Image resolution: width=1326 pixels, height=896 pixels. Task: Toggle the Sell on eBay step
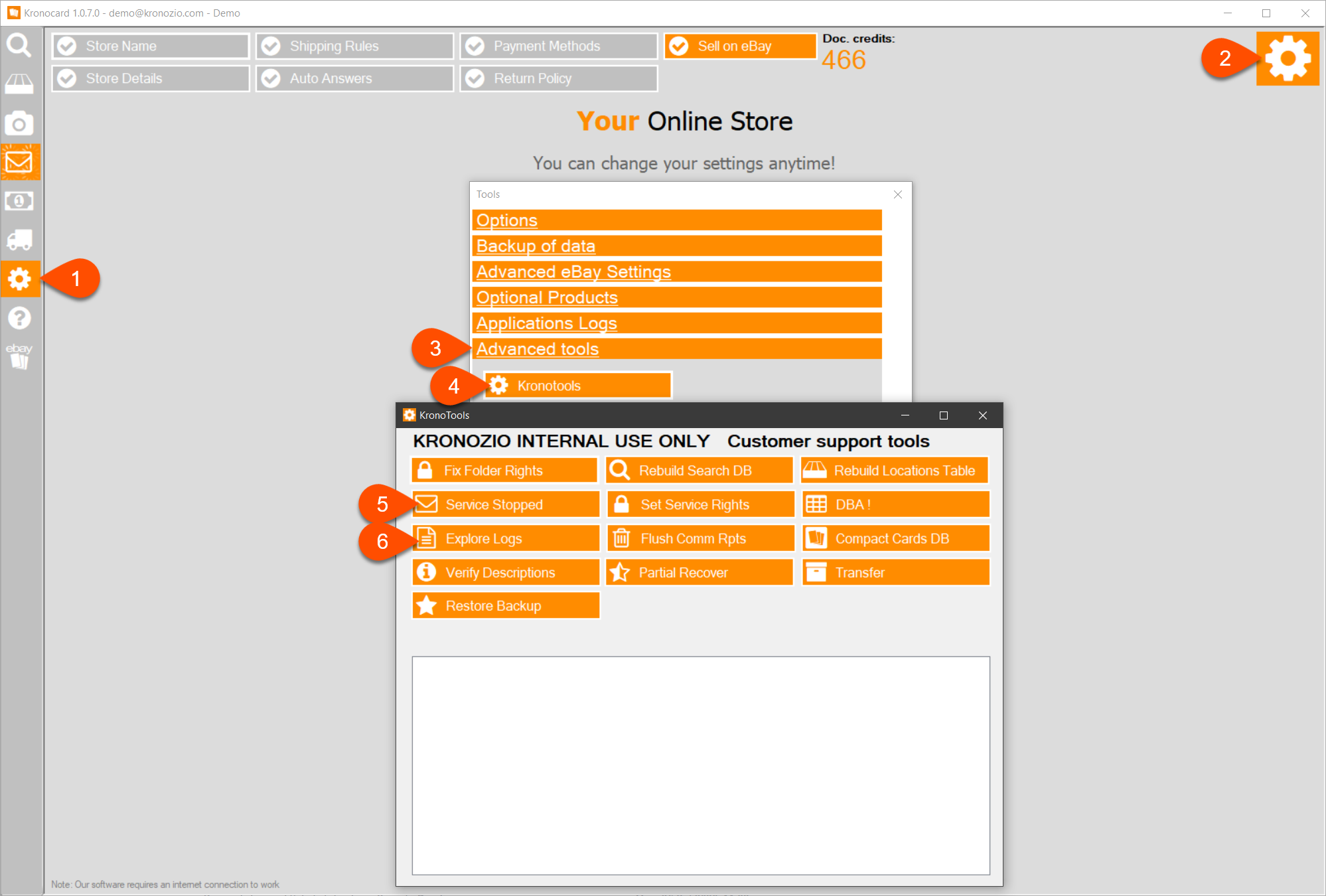(740, 46)
